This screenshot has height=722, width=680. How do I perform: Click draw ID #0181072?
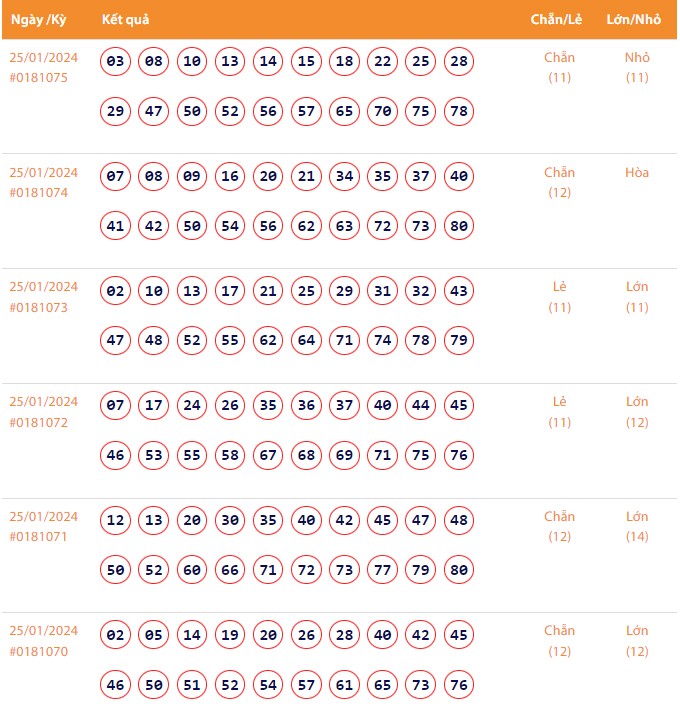tap(39, 423)
